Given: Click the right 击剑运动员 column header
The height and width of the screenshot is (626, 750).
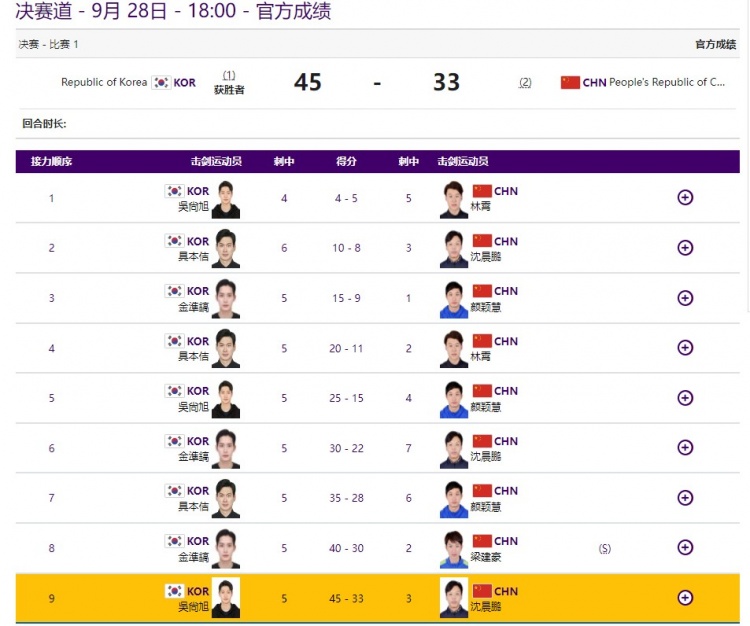Looking at the screenshot, I should (463, 162).
